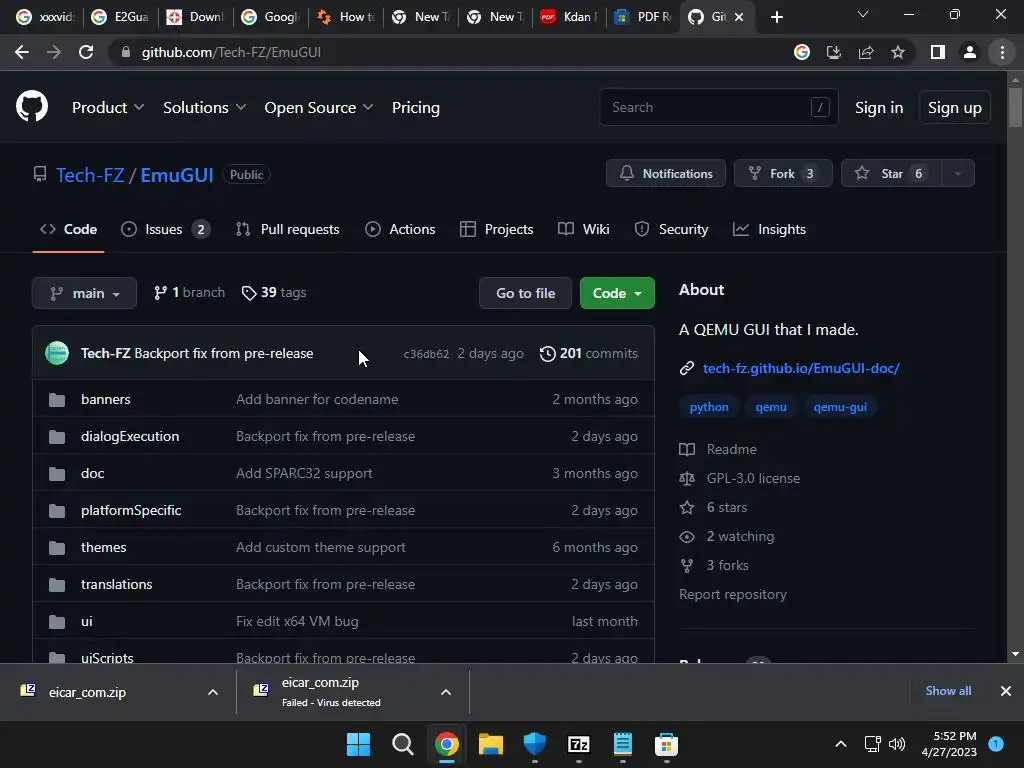Switch to the Code tab
1024x768 pixels.
click(69, 229)
